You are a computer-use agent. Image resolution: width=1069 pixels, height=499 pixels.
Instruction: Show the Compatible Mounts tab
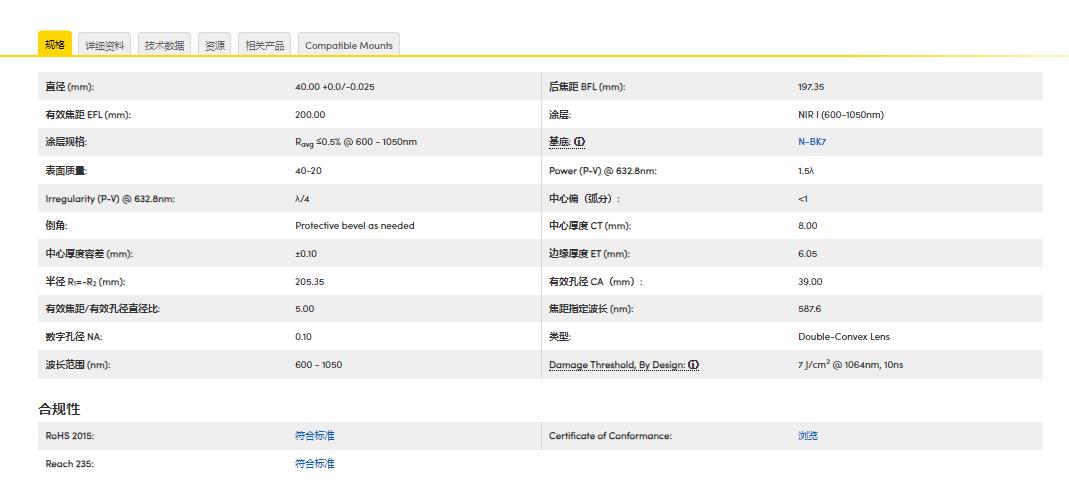pyautogui.click(x=349, y=45)
